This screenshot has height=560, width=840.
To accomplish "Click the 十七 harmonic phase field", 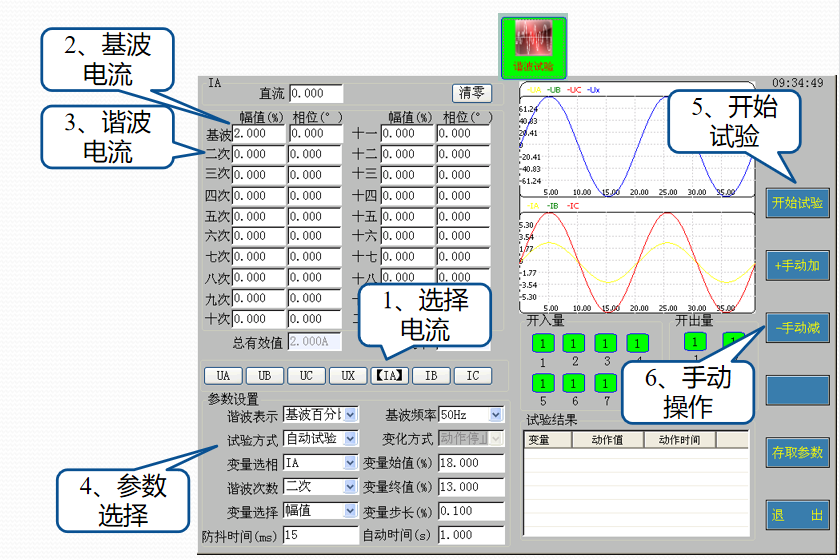I will [x=464, y=257].
